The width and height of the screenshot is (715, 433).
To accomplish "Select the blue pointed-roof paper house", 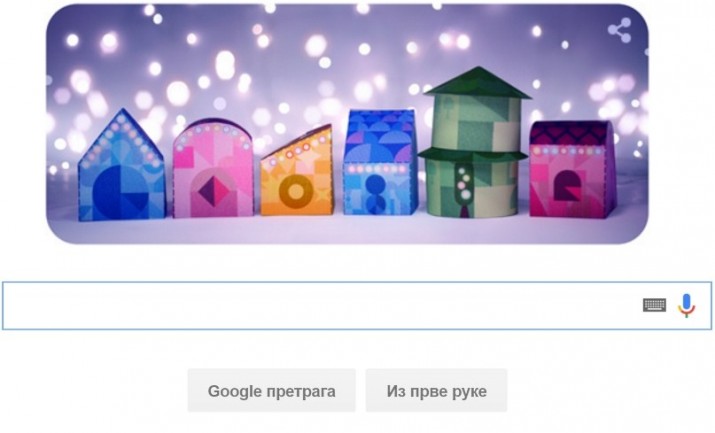I will click(x=121, y=165).
